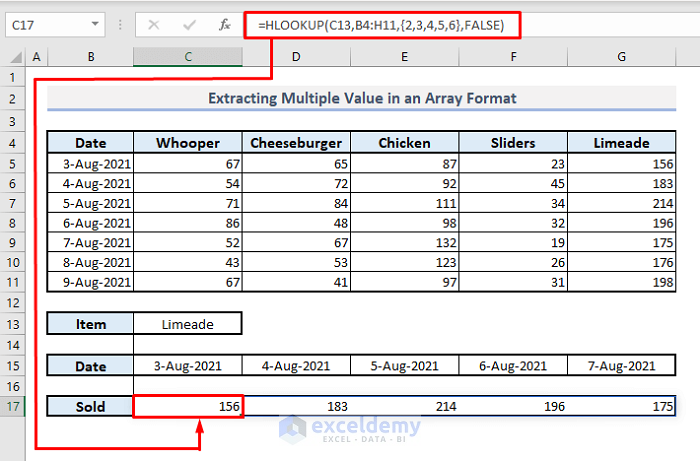The height and width of the screenshot is (461, 700).
Task: Click the Sold result cell showing 156
Action: click(188, 407)
